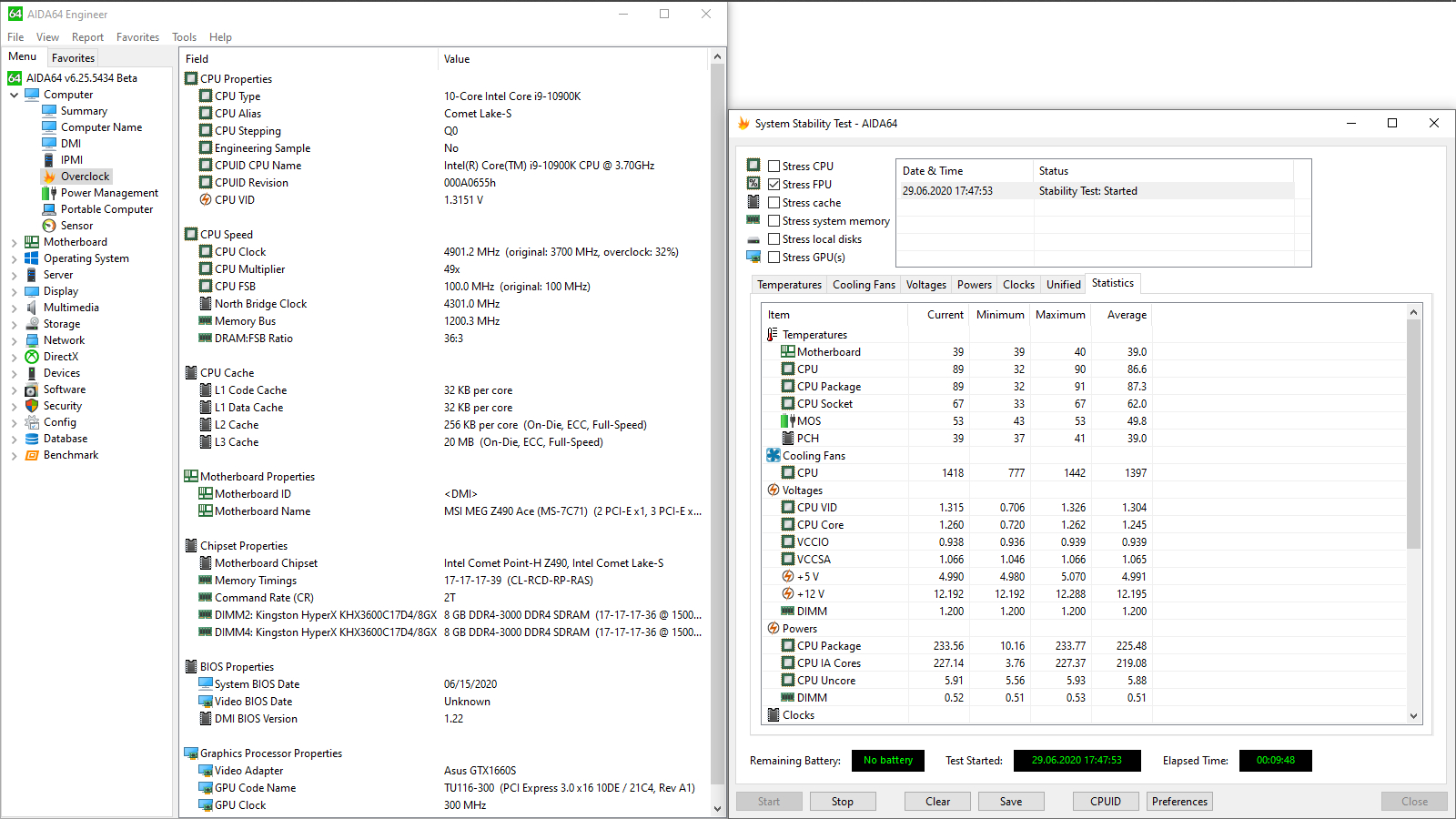
Task: Click the Cooling Fans icon in Statistics
Action: click(773, 455)
